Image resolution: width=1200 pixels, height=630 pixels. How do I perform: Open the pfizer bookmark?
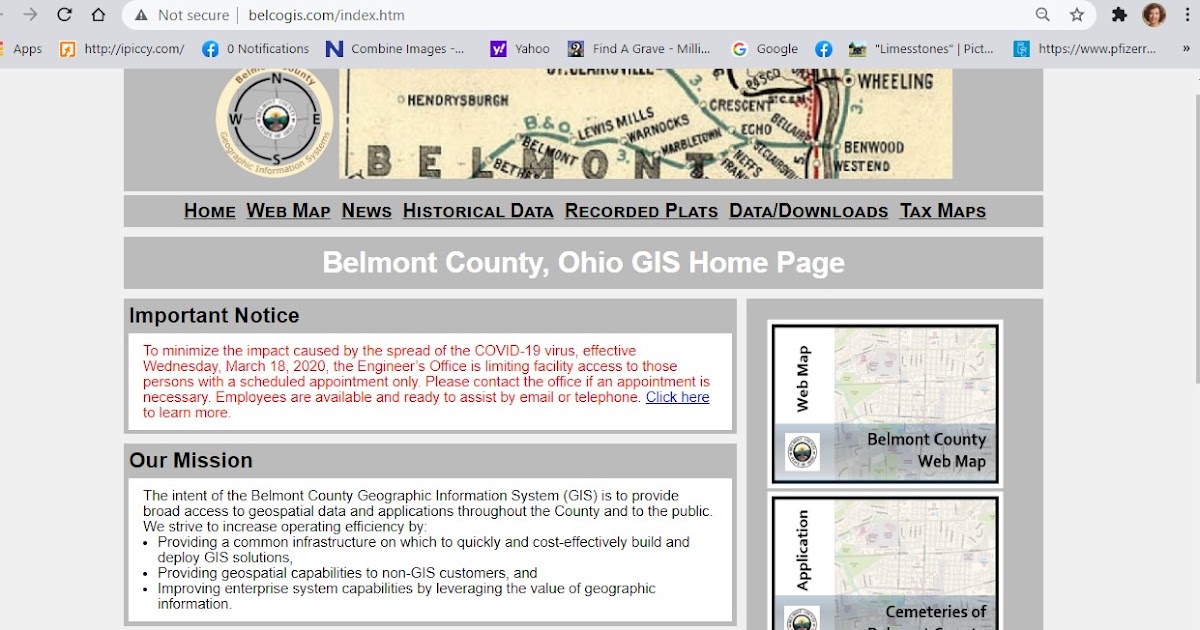1085,49
